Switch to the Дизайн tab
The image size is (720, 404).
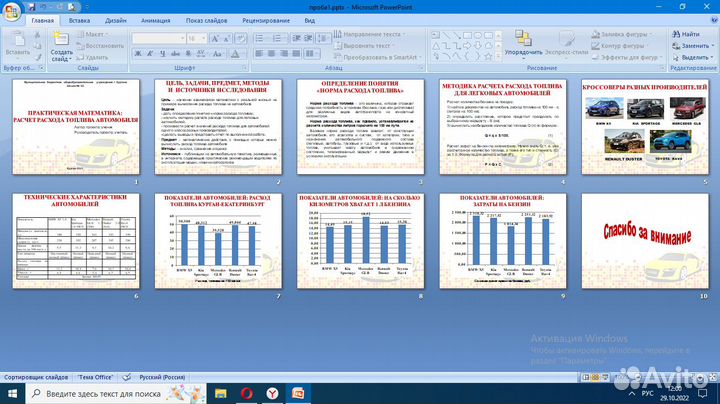tap(116, 21)
